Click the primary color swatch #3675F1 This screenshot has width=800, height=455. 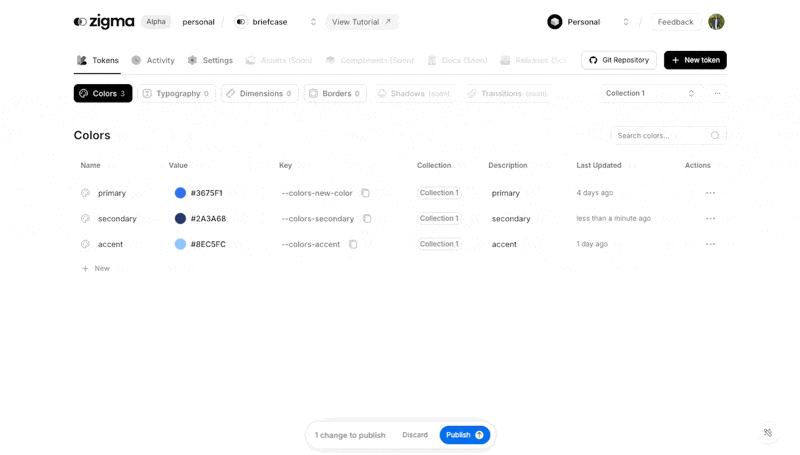(180, 193)
